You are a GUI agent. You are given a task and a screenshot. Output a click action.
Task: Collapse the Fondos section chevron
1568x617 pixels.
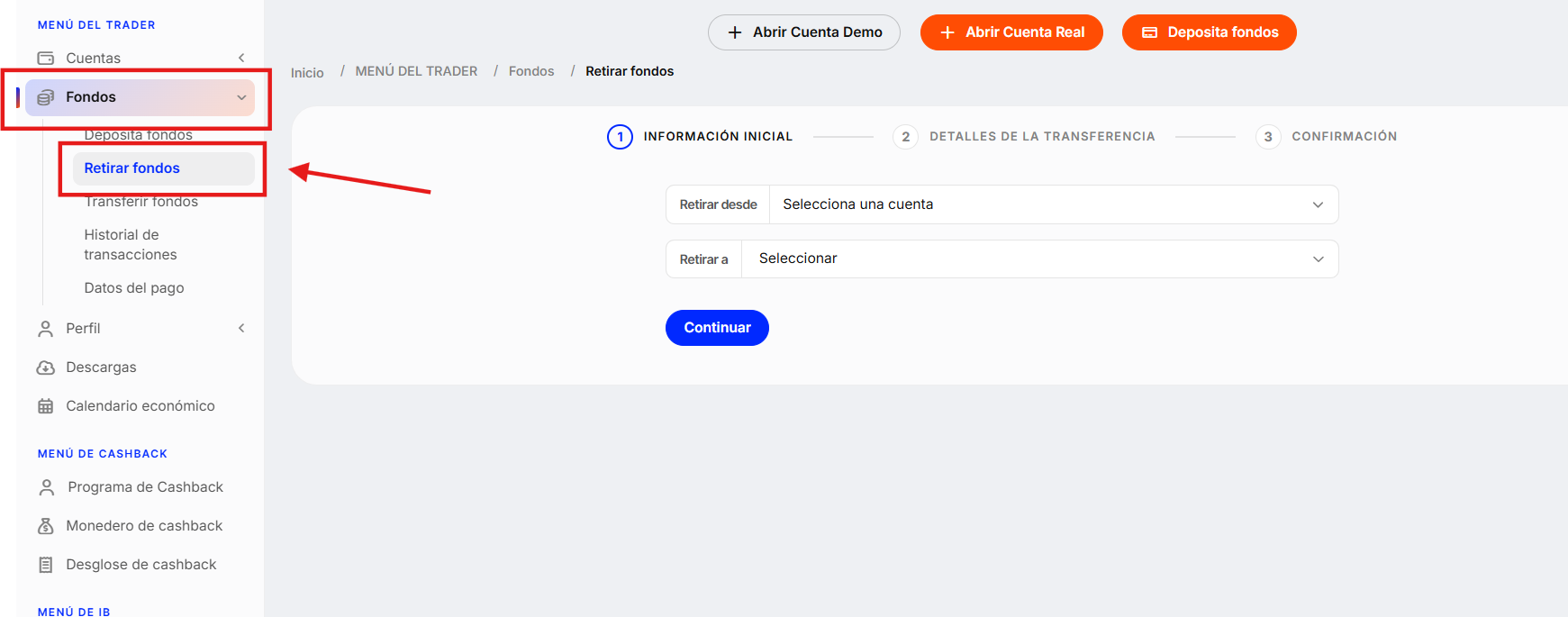pos(241,97)
